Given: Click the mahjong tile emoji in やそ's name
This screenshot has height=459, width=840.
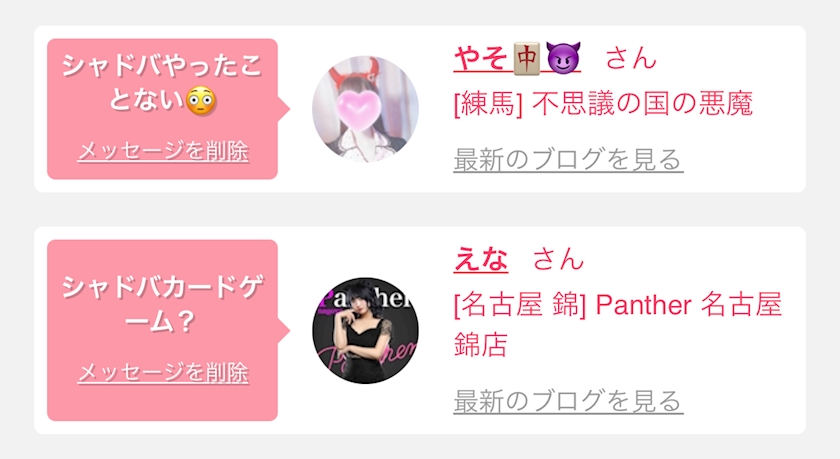Looking at the screenshot, I should (x=526, y=58).
